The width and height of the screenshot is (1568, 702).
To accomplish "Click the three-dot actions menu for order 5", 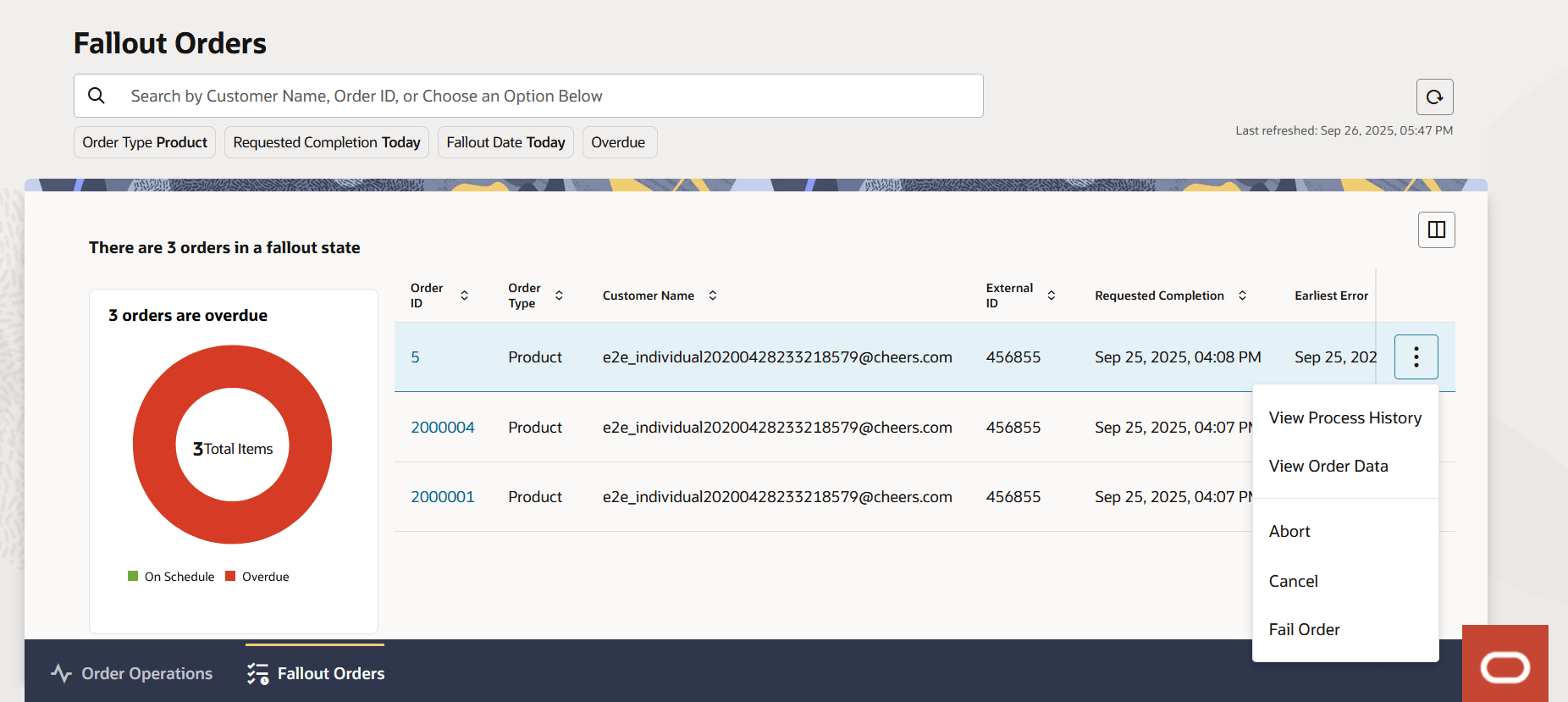I will click(1416, 357).
